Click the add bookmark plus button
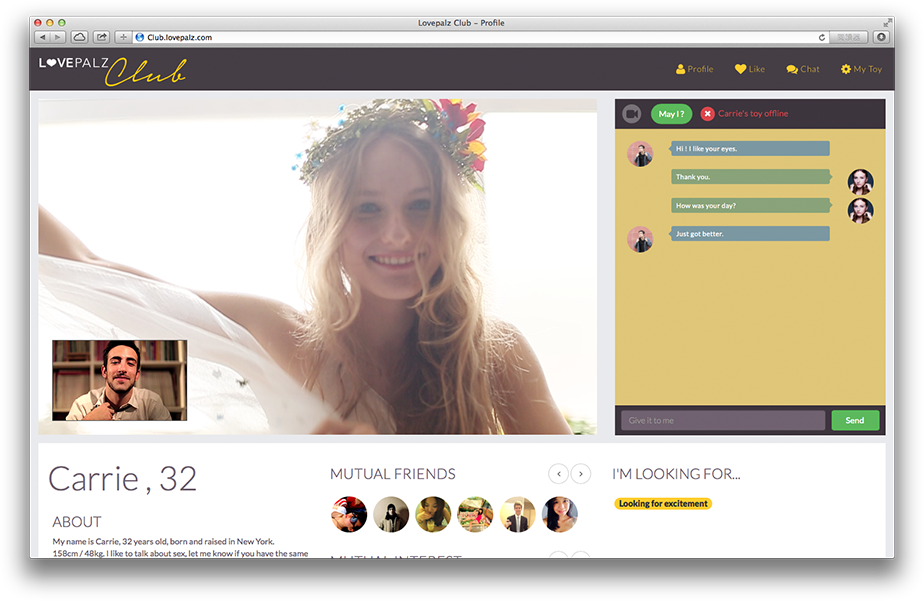 (x=123, y=37)
